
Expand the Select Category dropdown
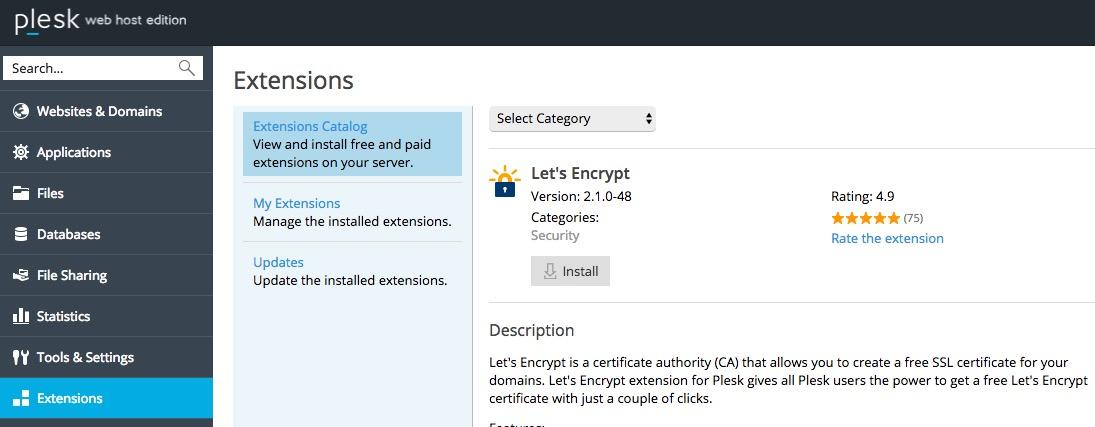click(572, 119)
